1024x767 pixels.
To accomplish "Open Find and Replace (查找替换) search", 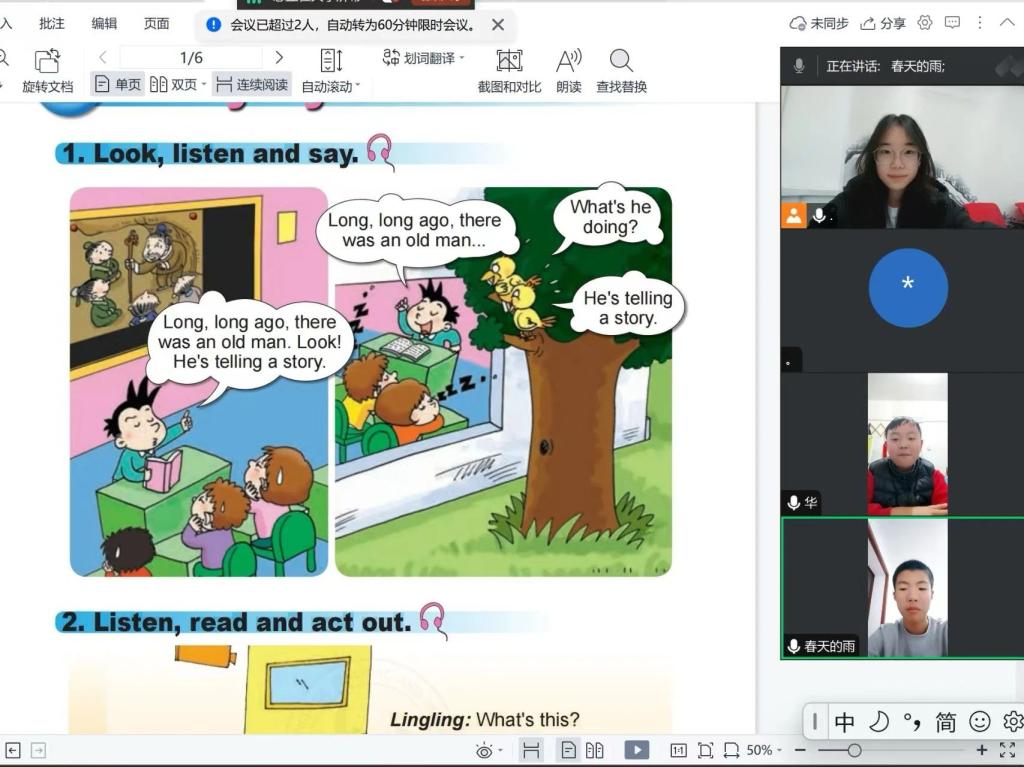I will (621, 61).
